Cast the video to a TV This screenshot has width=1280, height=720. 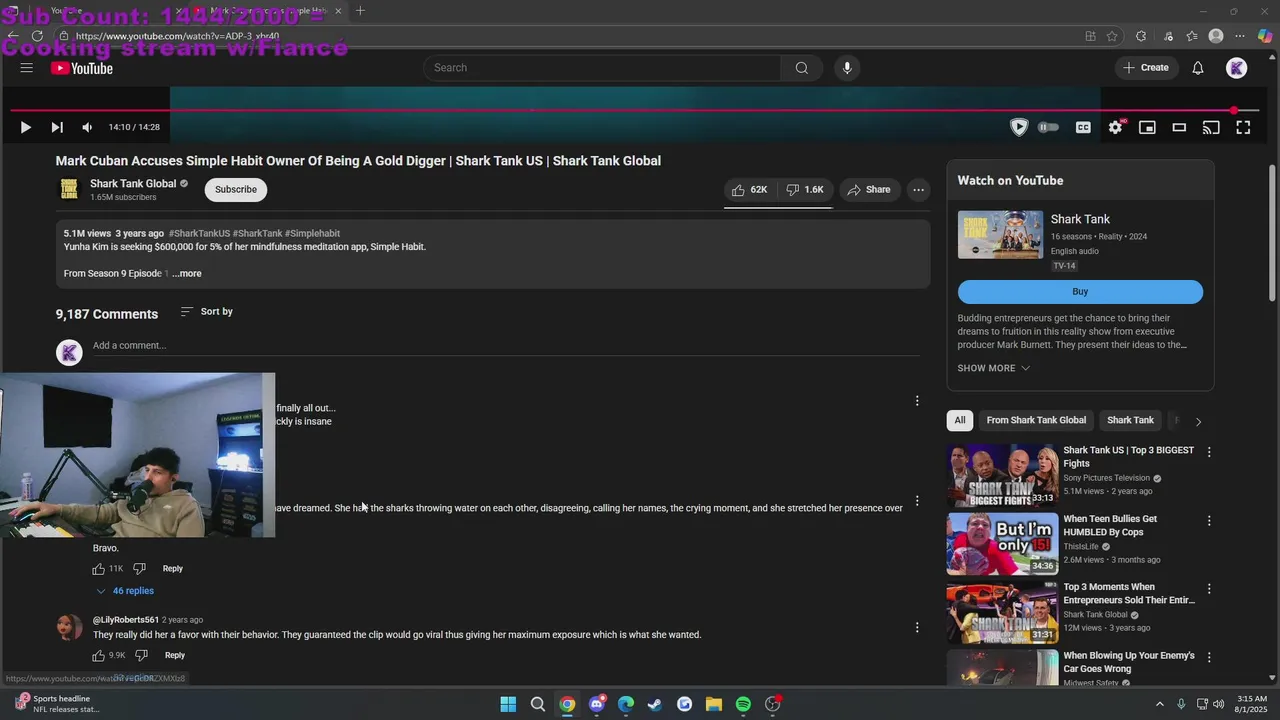1211,127
